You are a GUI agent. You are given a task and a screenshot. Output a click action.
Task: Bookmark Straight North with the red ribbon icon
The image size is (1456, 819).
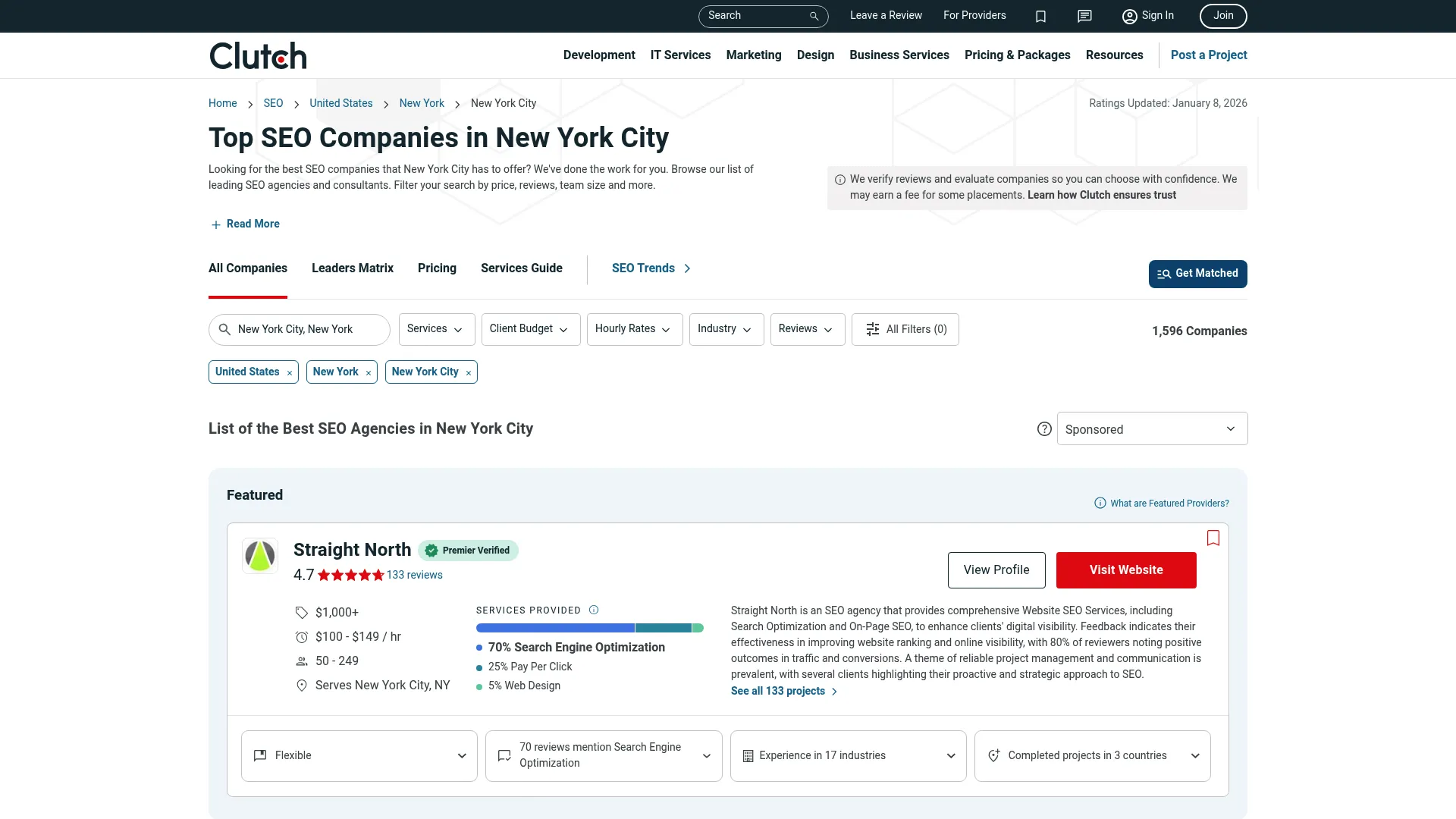(x=1213, y=538)
